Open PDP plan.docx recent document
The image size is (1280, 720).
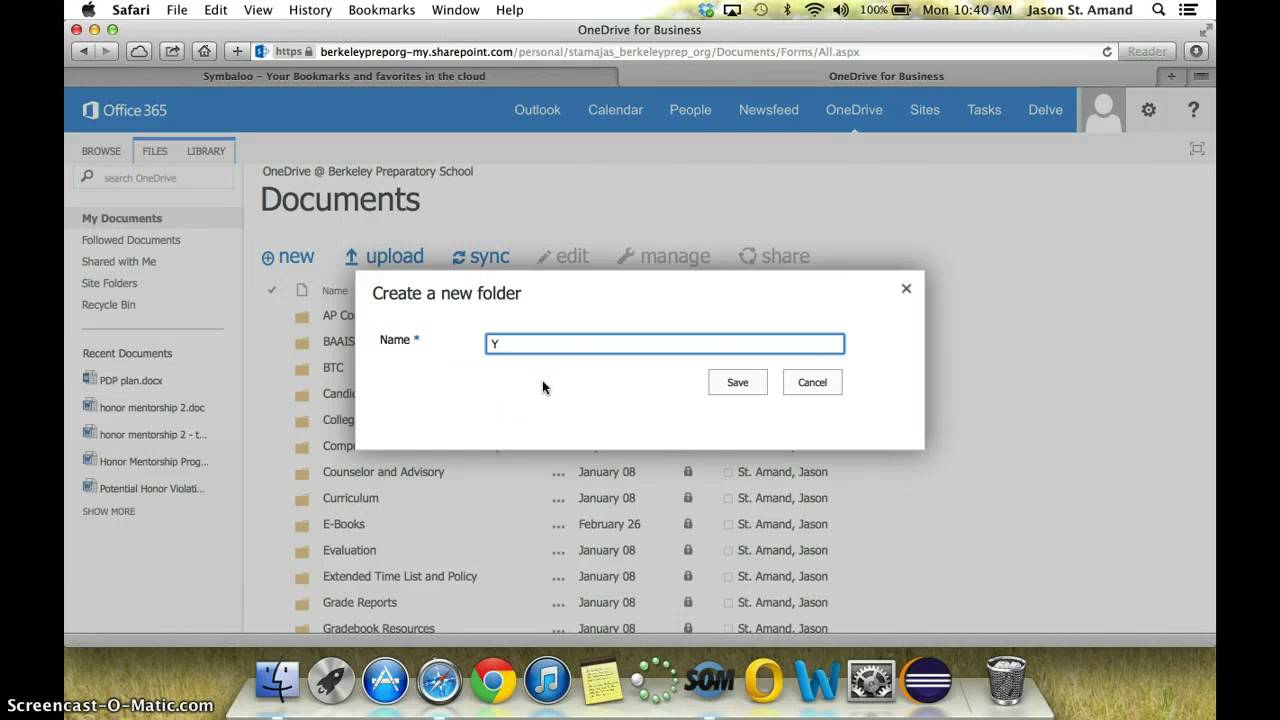[x=131, y=381]
